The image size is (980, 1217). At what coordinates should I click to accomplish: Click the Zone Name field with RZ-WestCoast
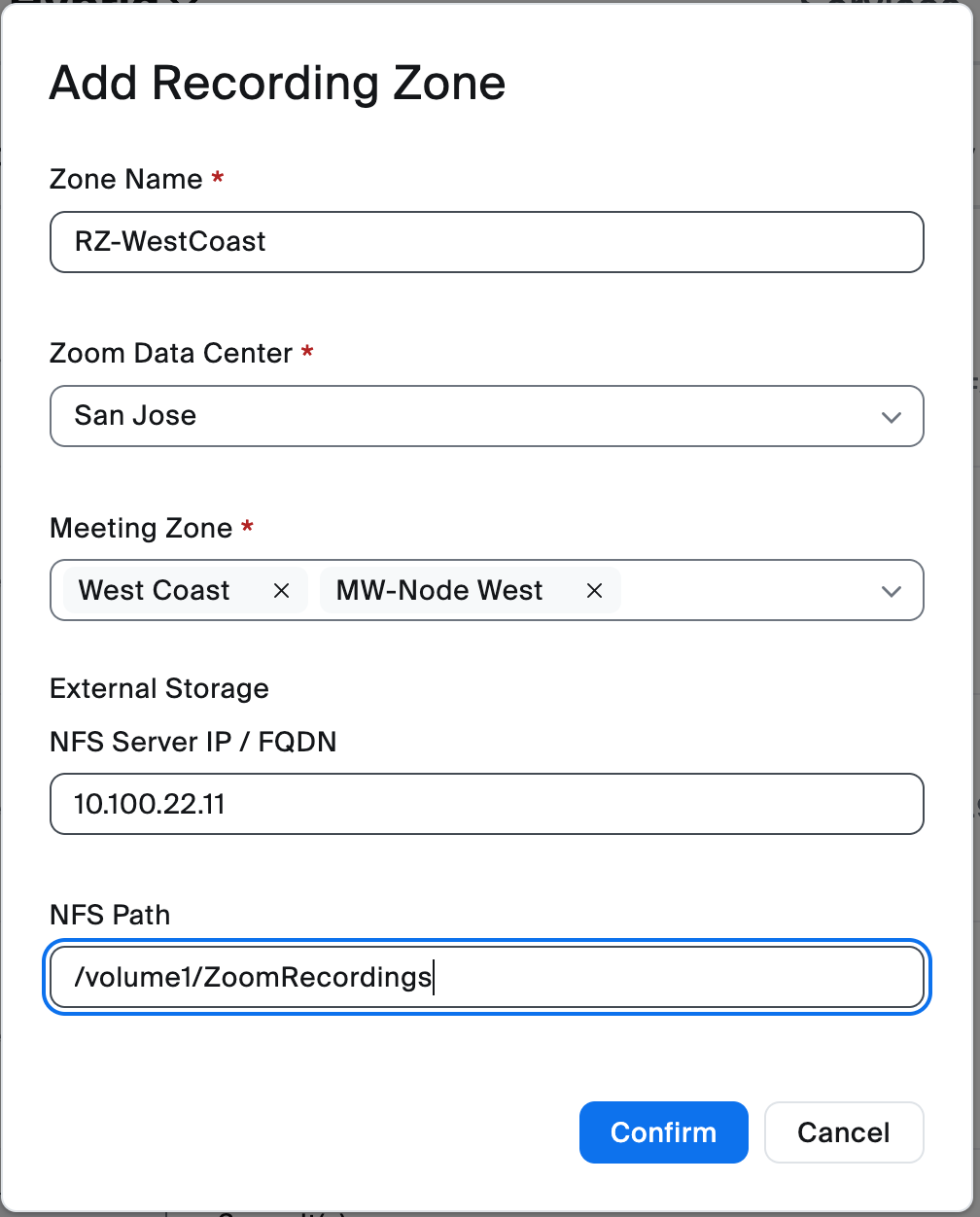486,242
